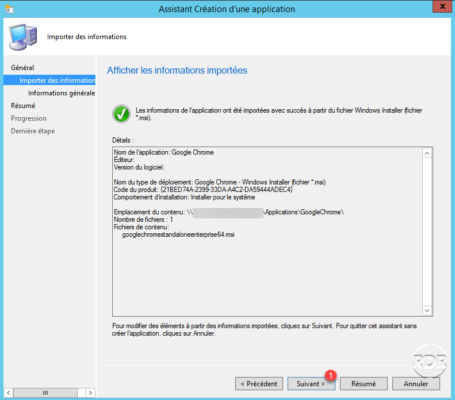The width and height of the screenshot is (455, 400).
Task: Cancel the wizard with Annuler
Action: click(x=416, y=384)
